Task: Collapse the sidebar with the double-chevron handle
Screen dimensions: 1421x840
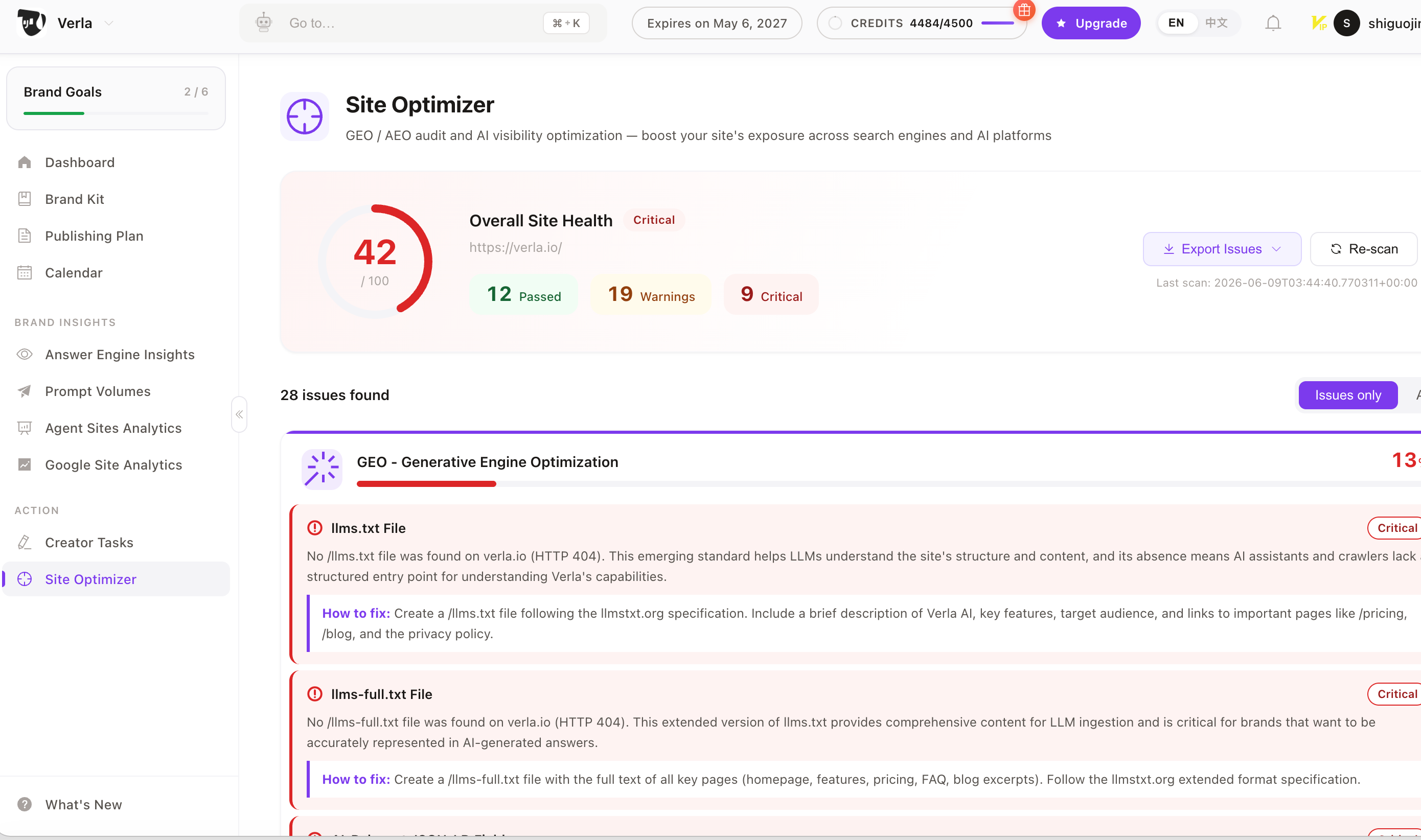Action: [239, 414]
